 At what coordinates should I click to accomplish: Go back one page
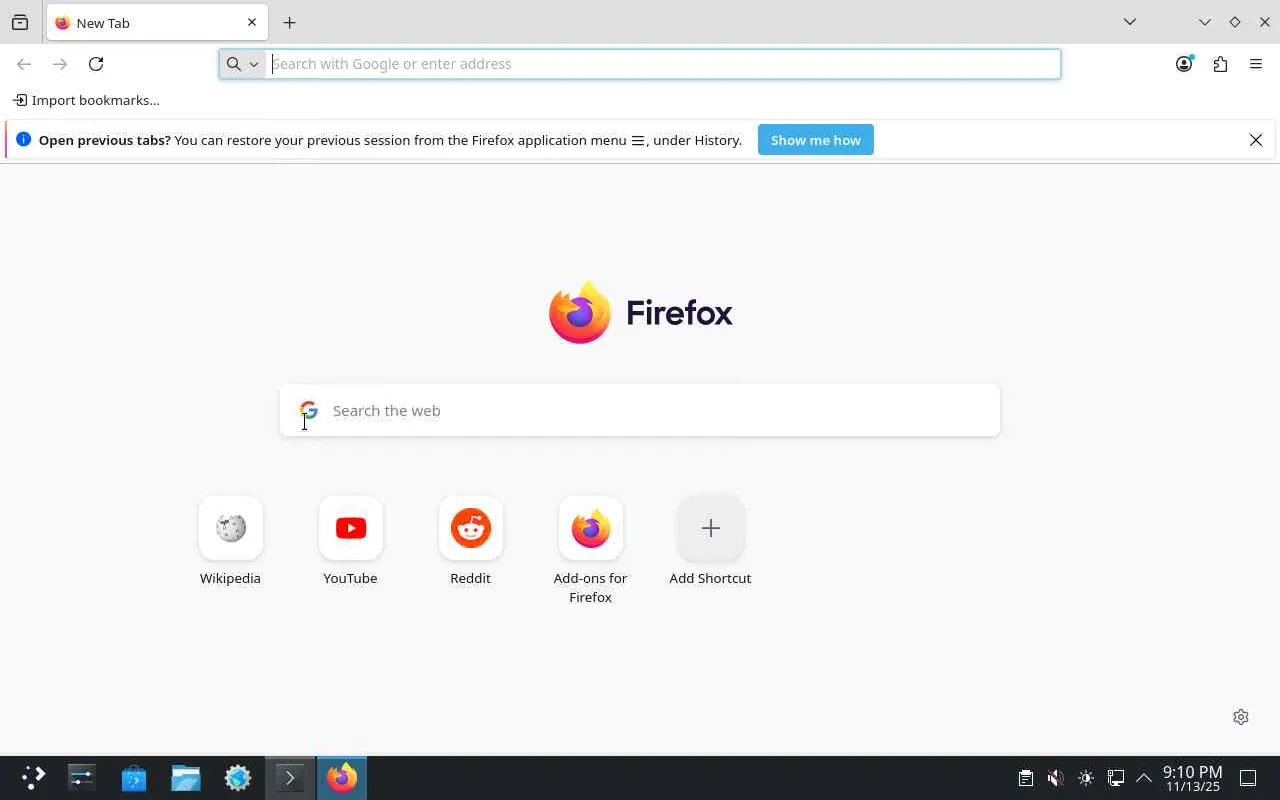pos(24,64)
